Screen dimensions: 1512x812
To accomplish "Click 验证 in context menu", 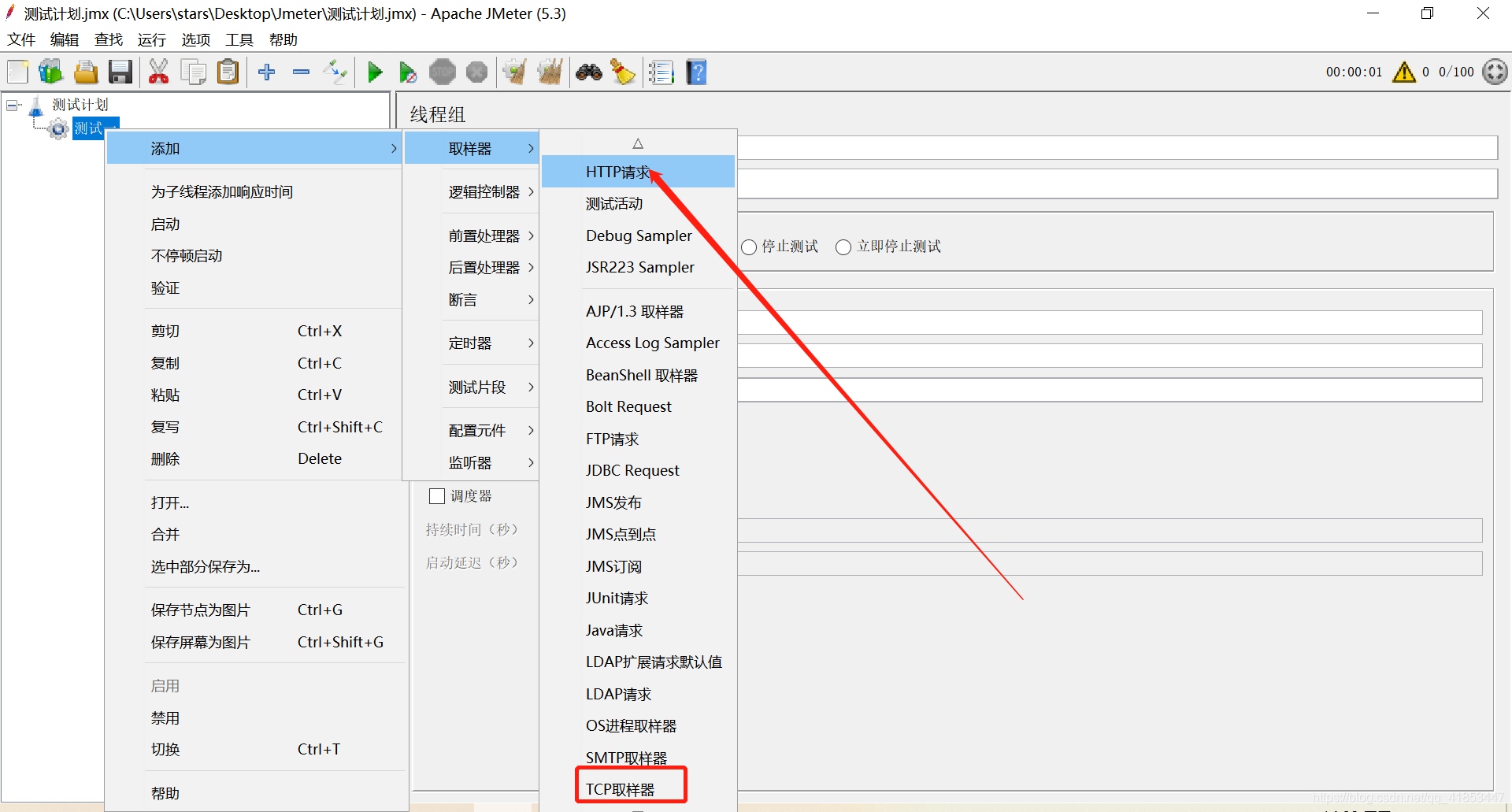I will 254,288.
